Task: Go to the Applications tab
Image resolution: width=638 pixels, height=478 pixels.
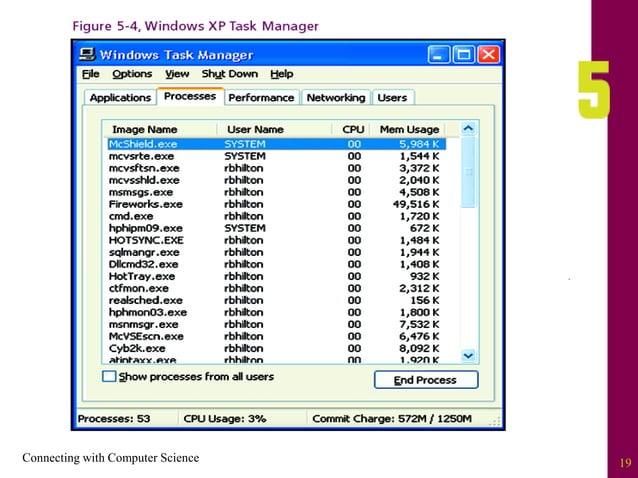Action: [120, 98]
